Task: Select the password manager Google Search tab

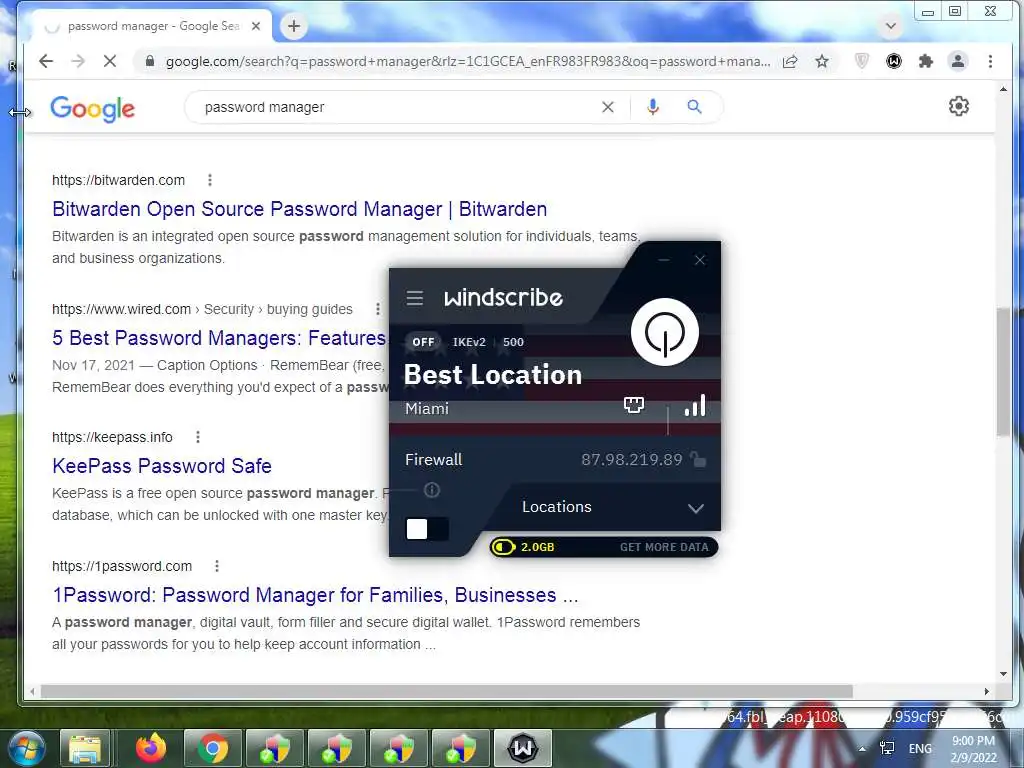Action: (x=152, y=26)
